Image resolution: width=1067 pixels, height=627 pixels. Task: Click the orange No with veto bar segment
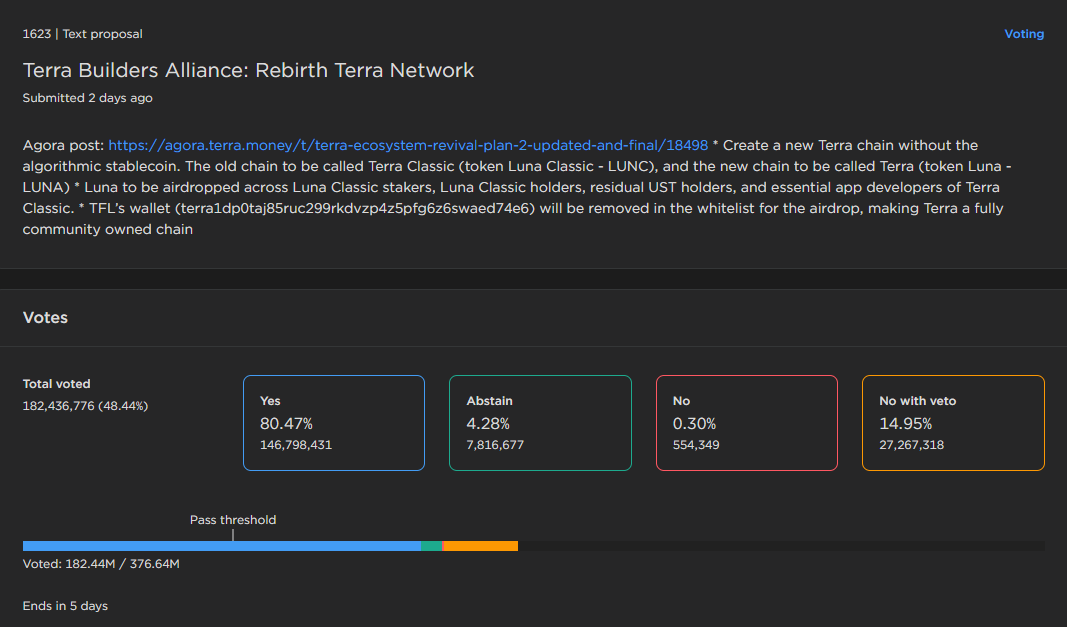[x=480, y=546]
